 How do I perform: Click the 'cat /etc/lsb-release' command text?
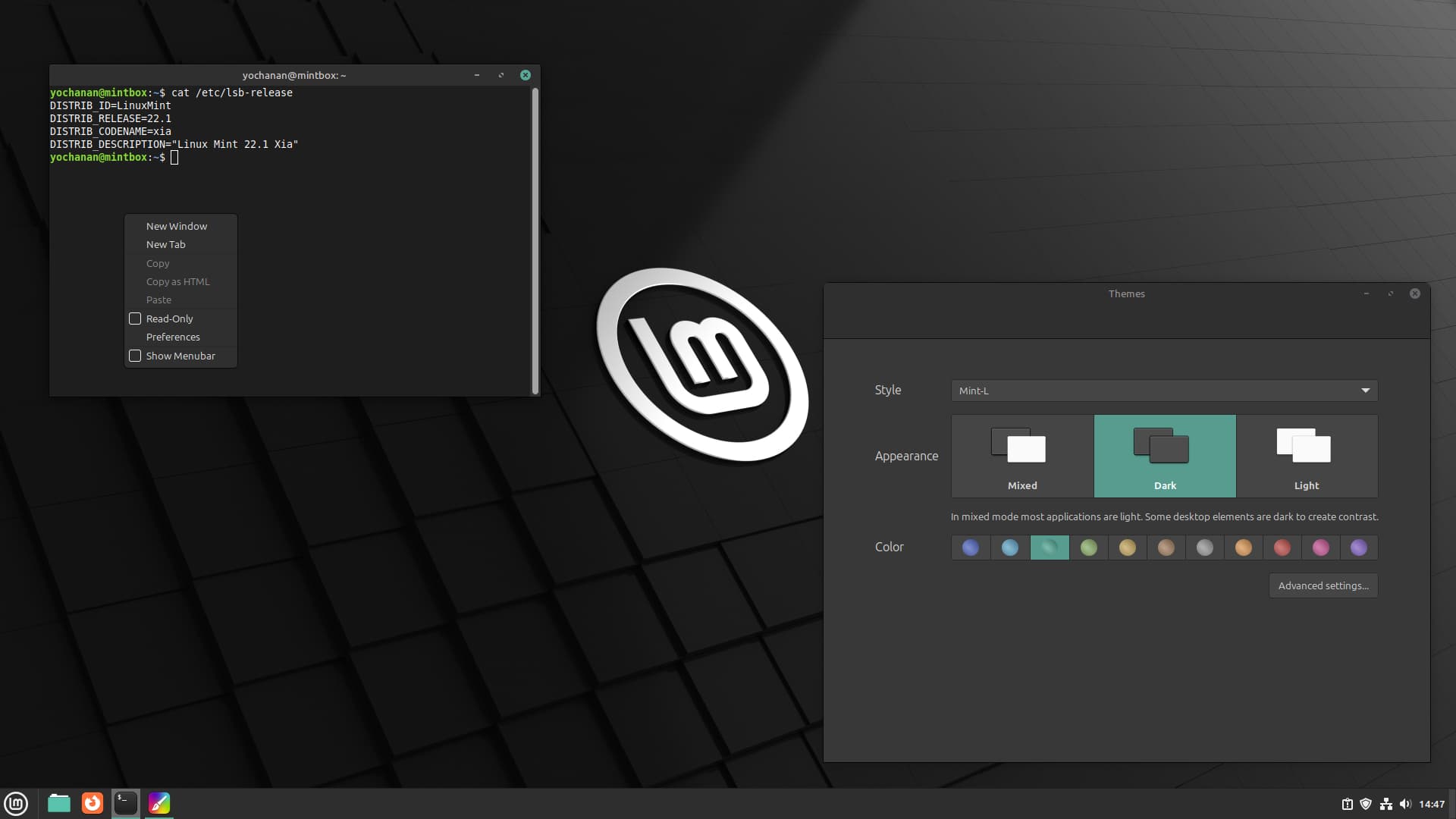[x=232, y=93]
